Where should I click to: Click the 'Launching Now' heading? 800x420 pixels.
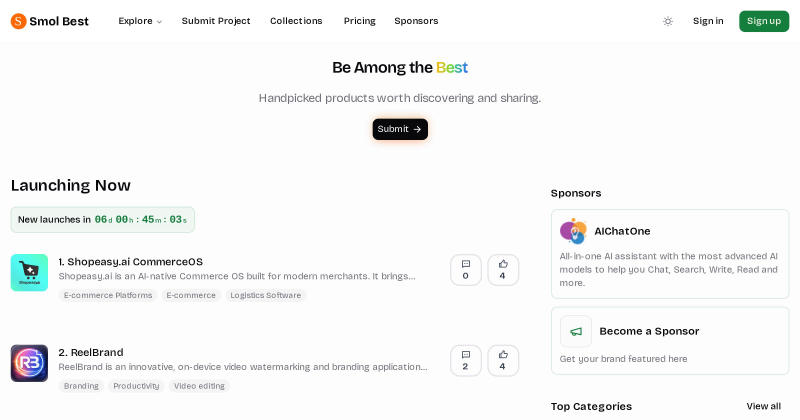70,185
